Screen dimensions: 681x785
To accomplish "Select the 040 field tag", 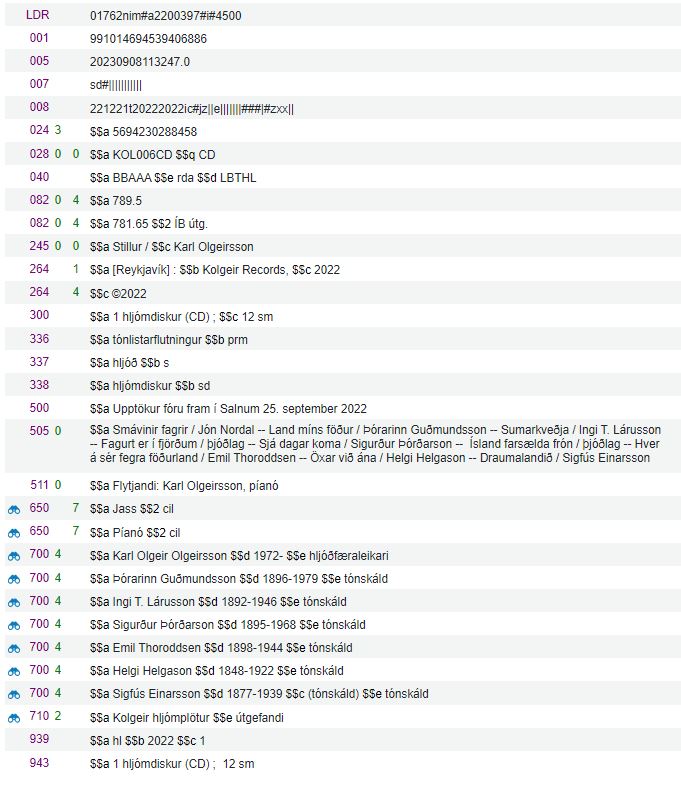I will coord(39,177).
